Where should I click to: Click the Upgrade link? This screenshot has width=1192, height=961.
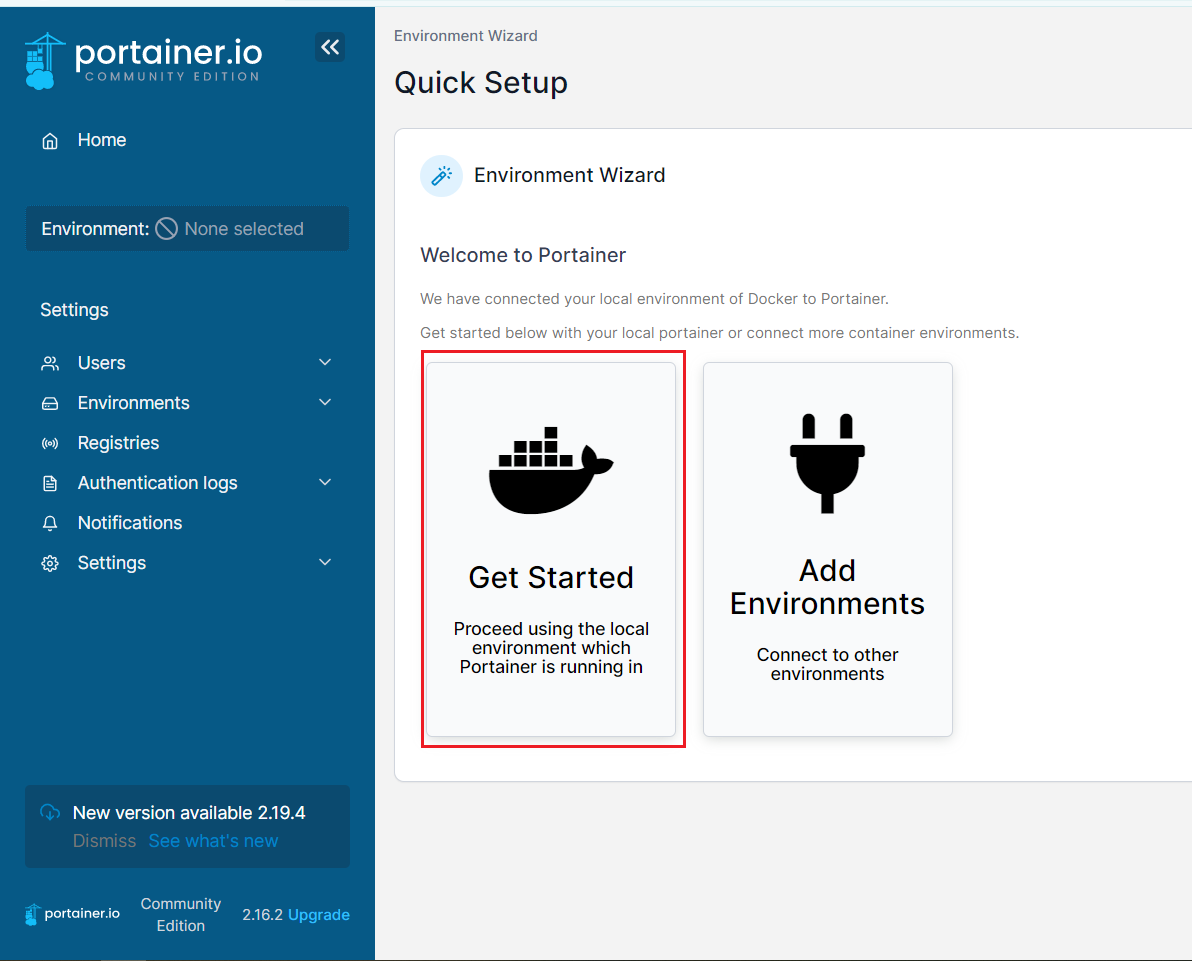pyautogui.click(x=319, y=915)
